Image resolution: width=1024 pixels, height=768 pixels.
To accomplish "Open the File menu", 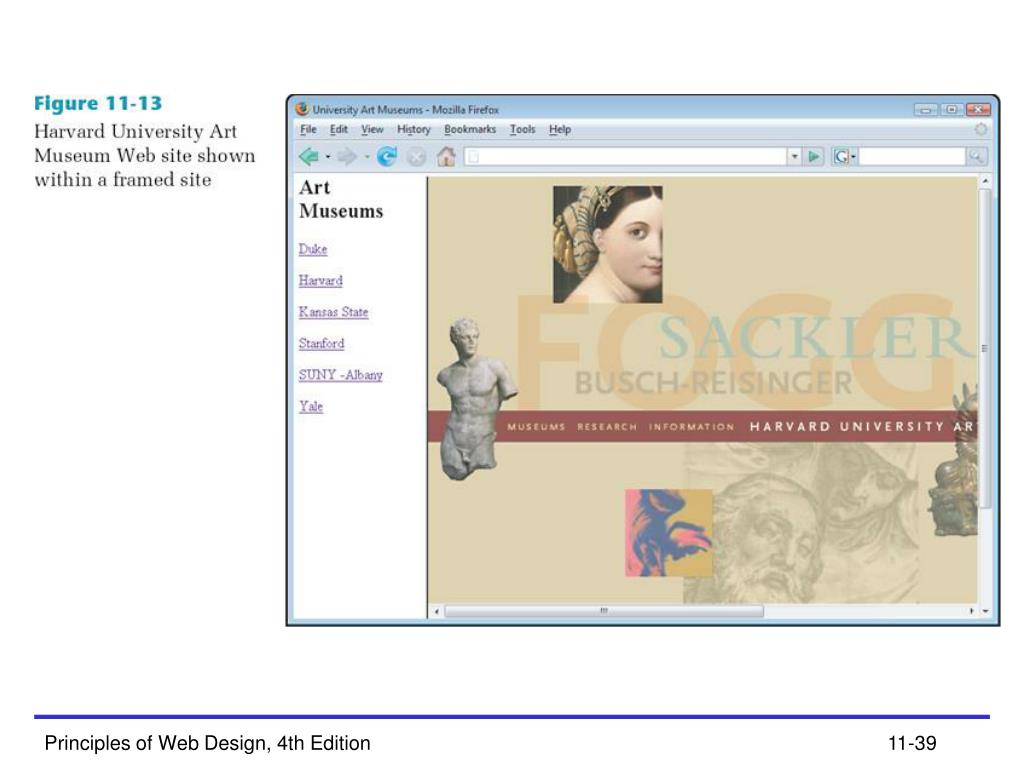I will (308, 129).
